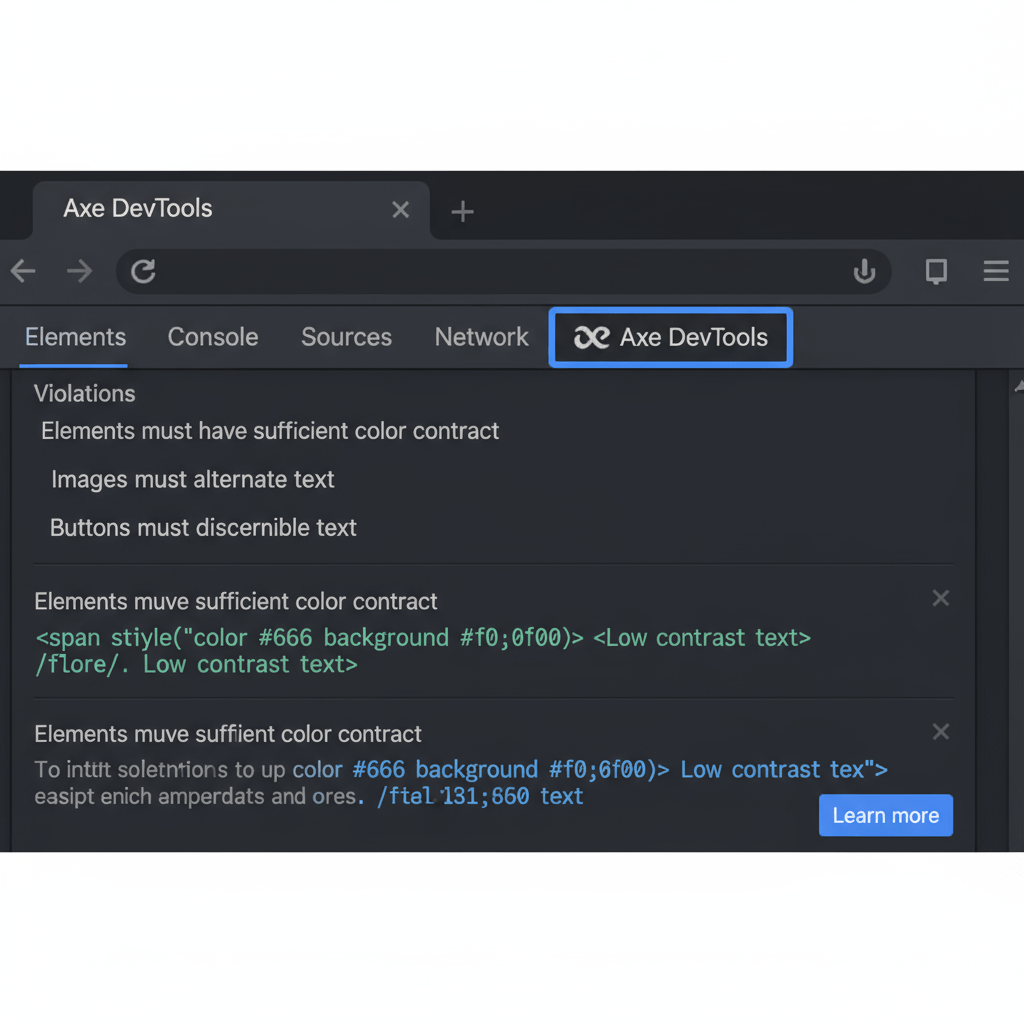Click the screen cast icon
Image resolution: width=1024 pixels, height=1024 pixels.
pyautogui.click(x=936, y=271)
